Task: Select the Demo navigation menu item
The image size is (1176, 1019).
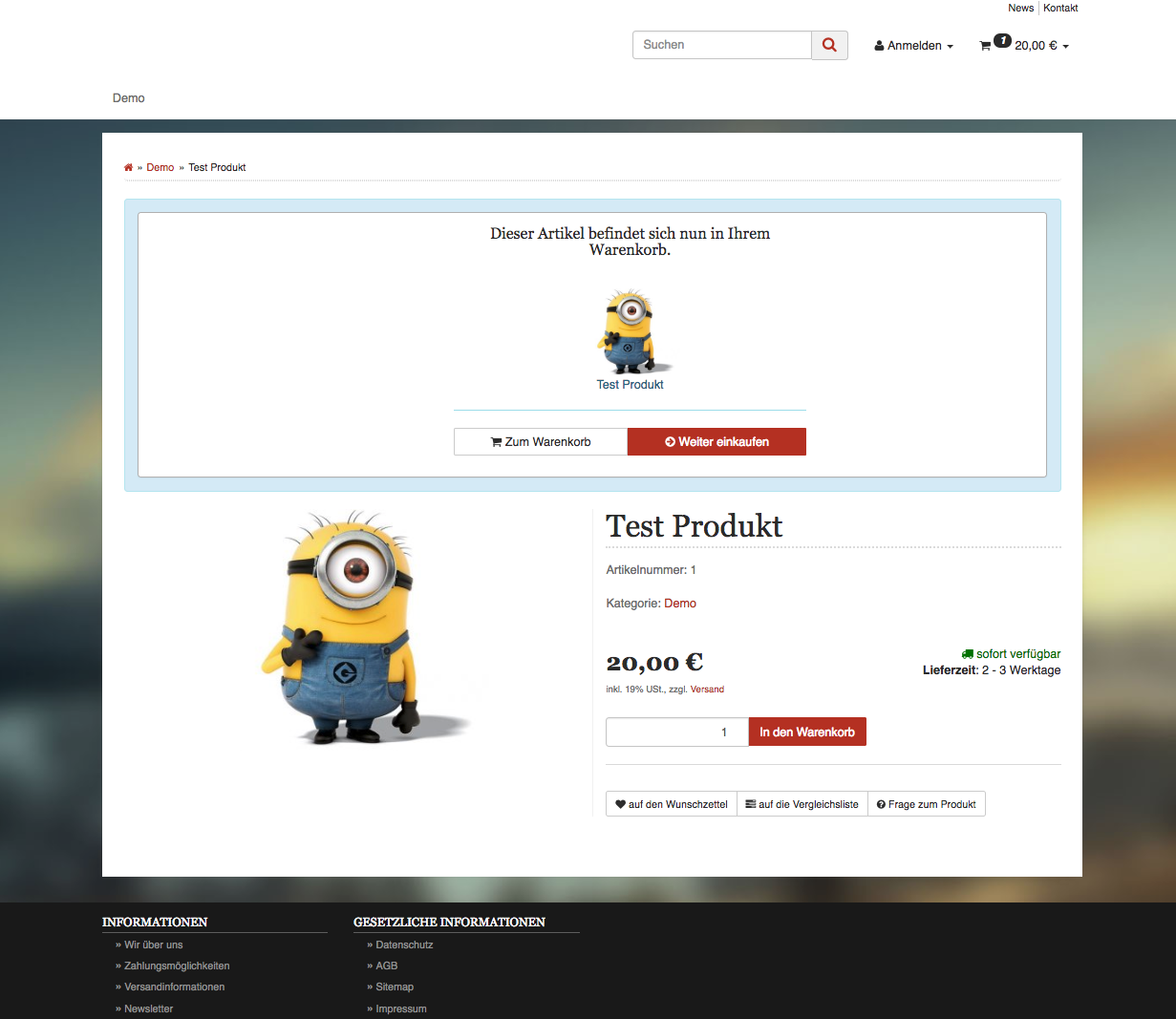Action: pos(129,98)
